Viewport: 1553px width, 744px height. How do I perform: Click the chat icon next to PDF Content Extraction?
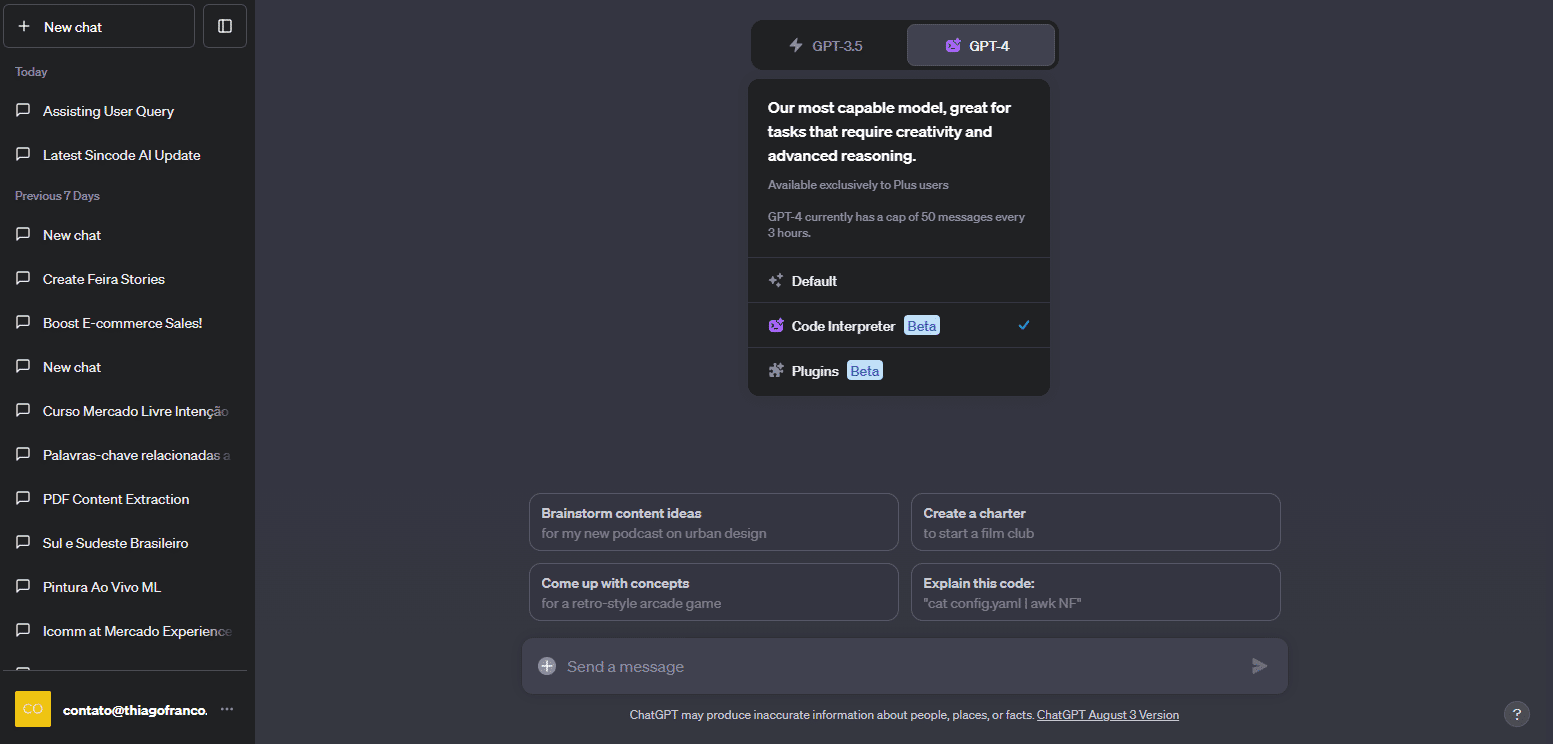[x=23, y=499]
